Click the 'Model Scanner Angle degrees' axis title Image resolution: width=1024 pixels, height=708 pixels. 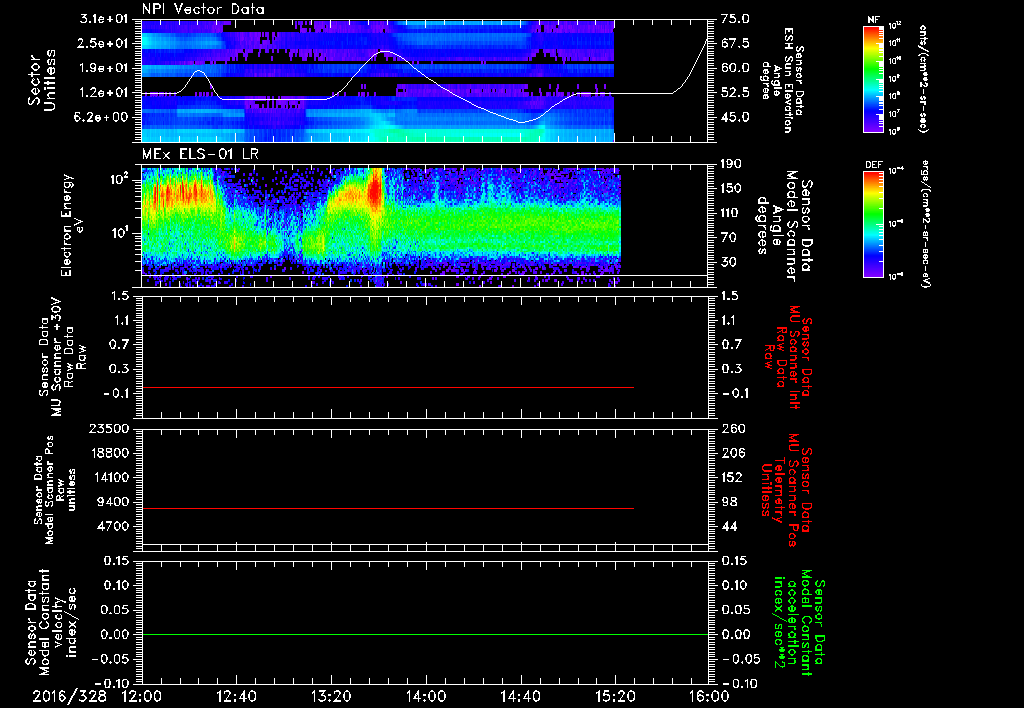[784, 225]
